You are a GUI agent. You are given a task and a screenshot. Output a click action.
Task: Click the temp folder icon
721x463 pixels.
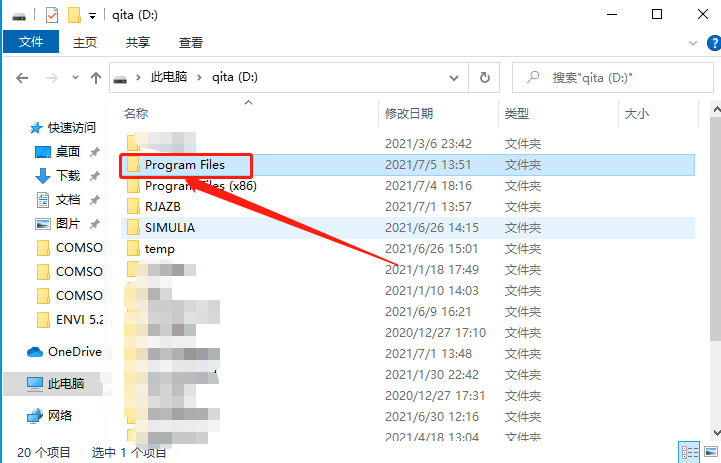point(133,249)
